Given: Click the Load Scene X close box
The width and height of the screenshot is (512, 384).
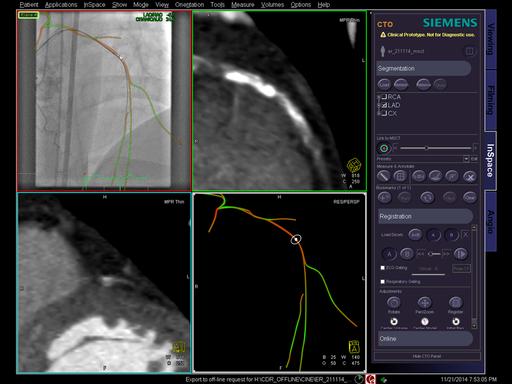Looking at the screenshot, I should point(466,235).
